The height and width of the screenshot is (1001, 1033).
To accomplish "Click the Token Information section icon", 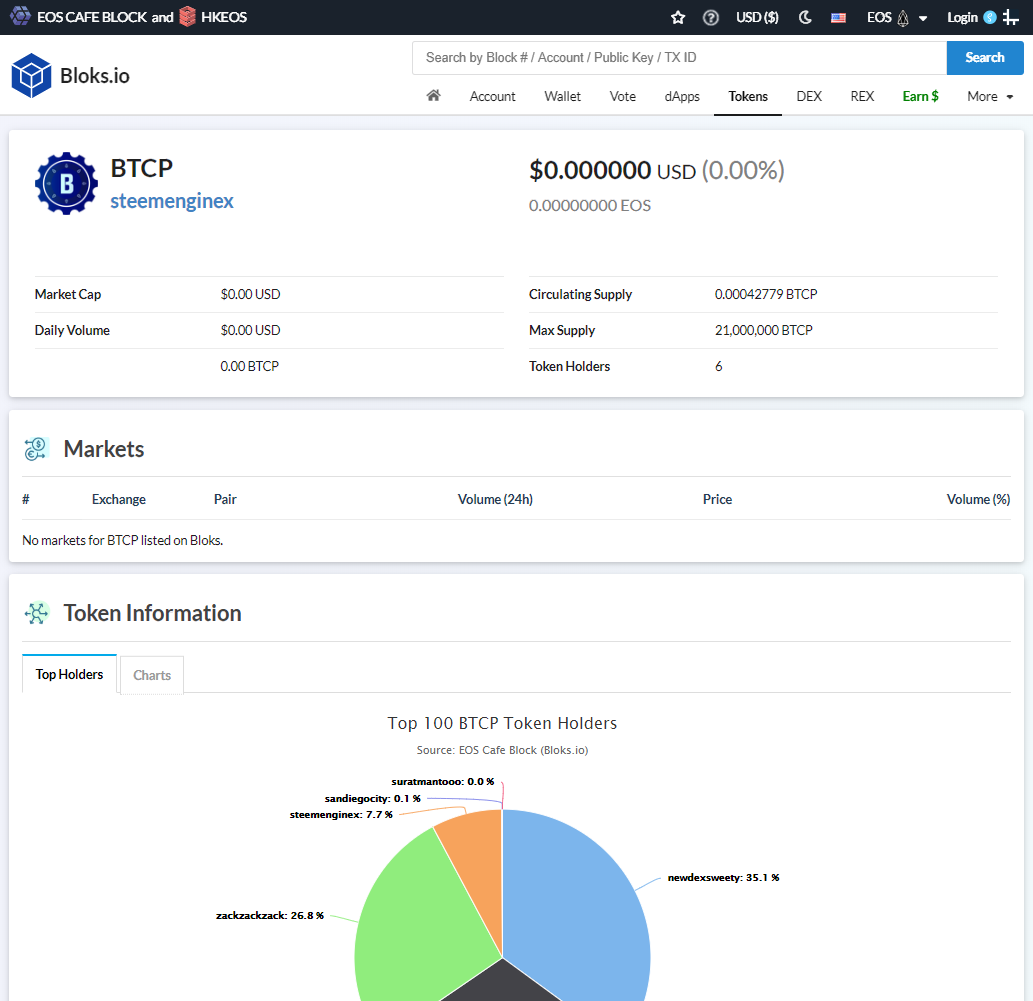I will pos(36,613).
